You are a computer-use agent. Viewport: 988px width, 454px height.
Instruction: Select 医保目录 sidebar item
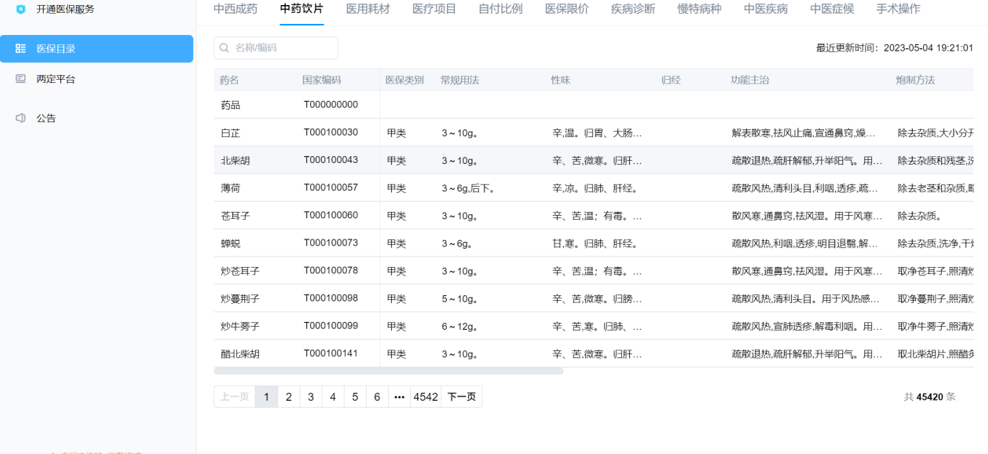(x=96, y=48)
